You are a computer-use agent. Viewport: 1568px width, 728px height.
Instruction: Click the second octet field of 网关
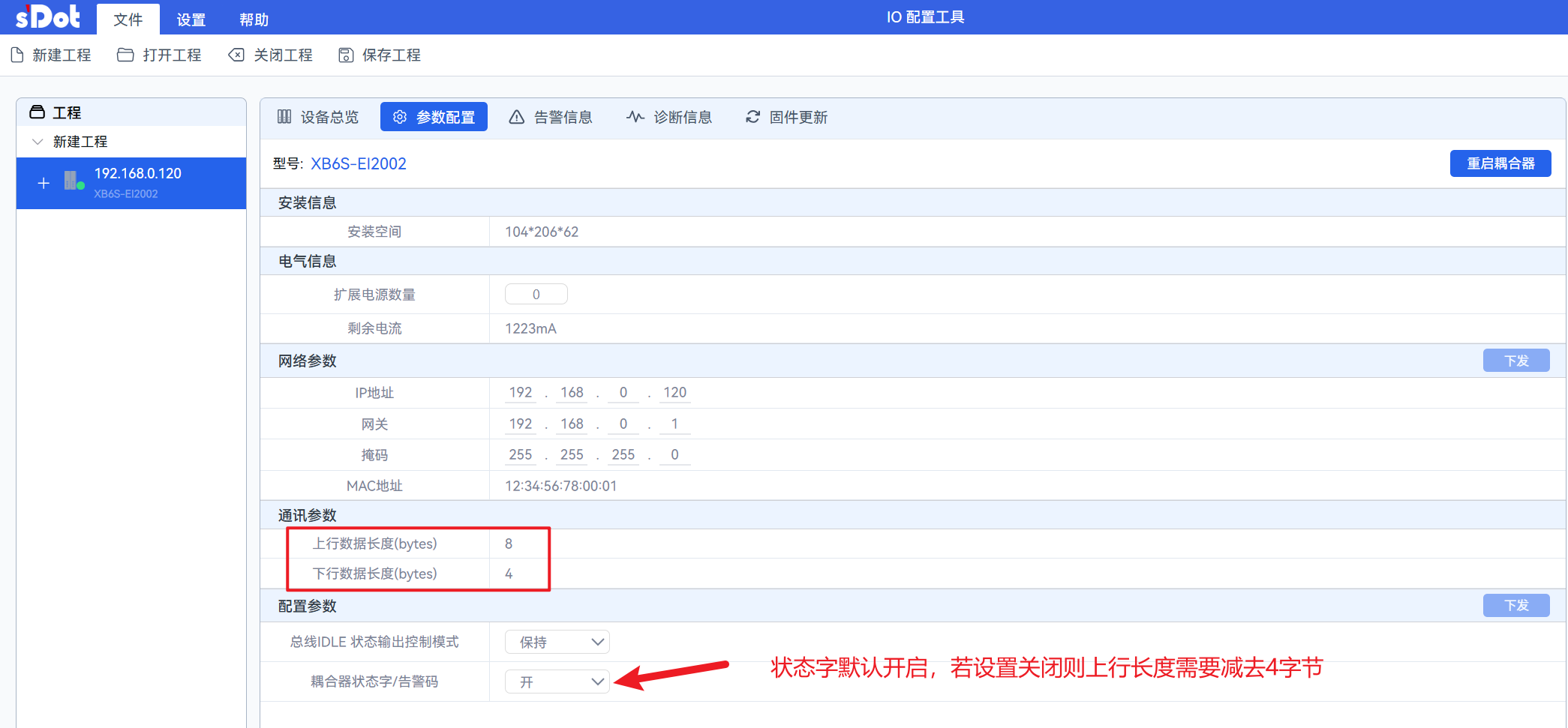[x=572, y=424]
